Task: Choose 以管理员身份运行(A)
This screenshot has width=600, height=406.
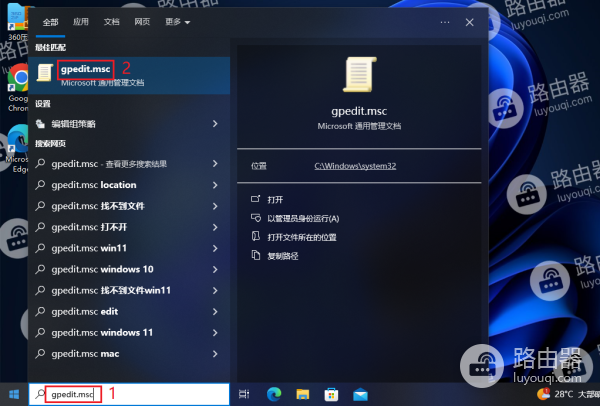Action: (303, 218)
